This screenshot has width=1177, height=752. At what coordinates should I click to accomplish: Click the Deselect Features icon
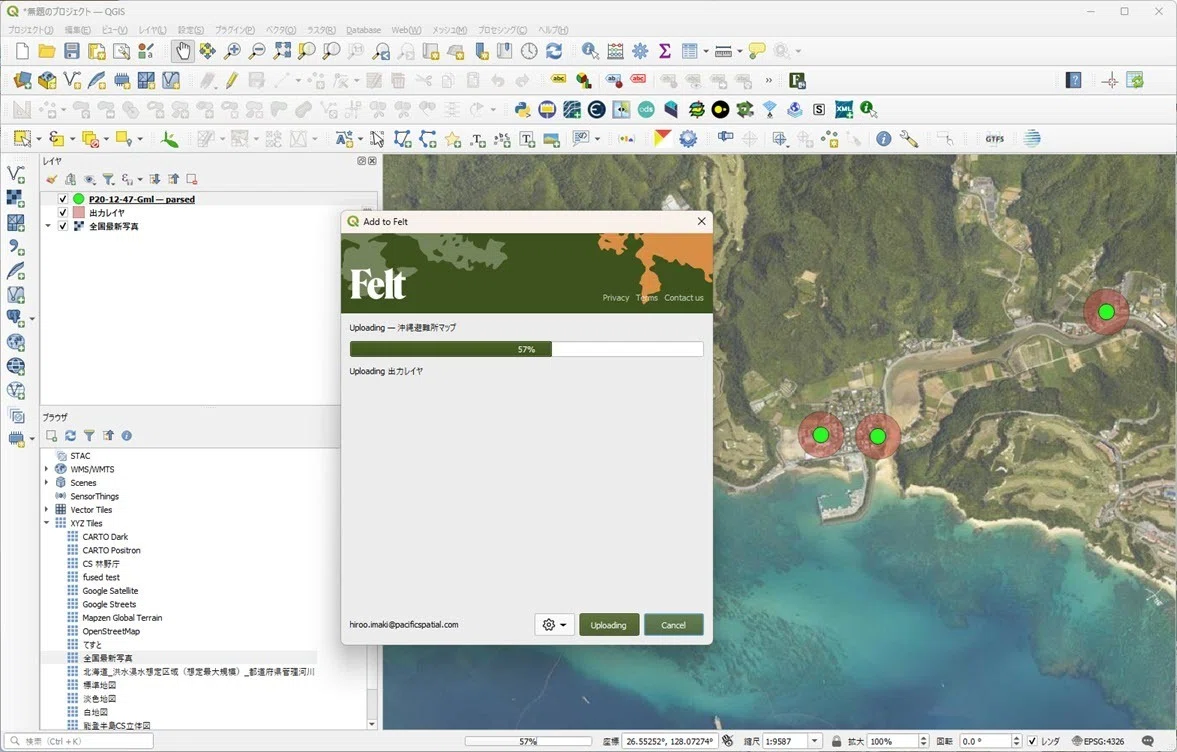coord(90,139)
